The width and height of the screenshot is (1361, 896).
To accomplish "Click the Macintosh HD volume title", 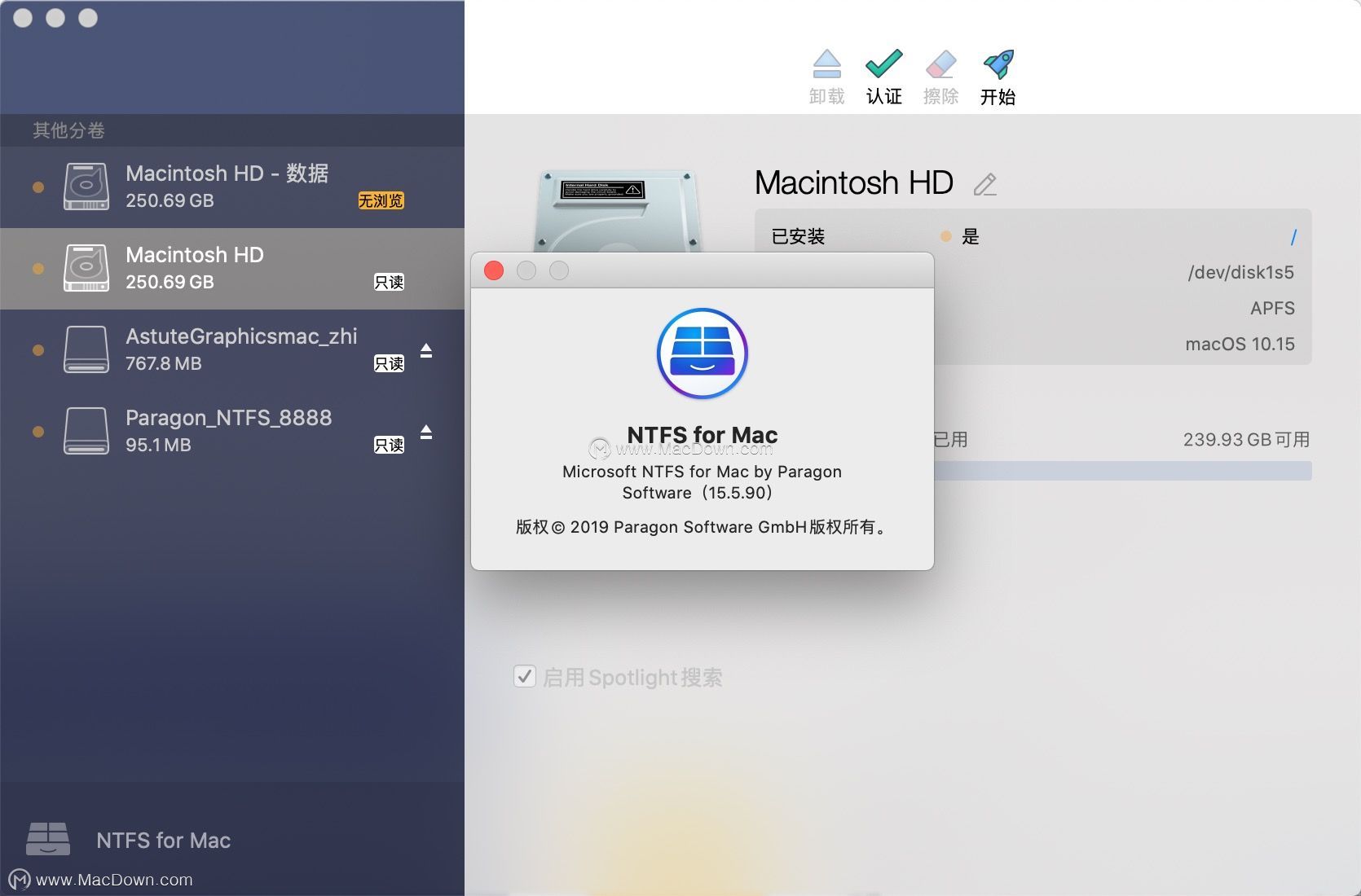I will pyautogui.click(x=853, y=182).
